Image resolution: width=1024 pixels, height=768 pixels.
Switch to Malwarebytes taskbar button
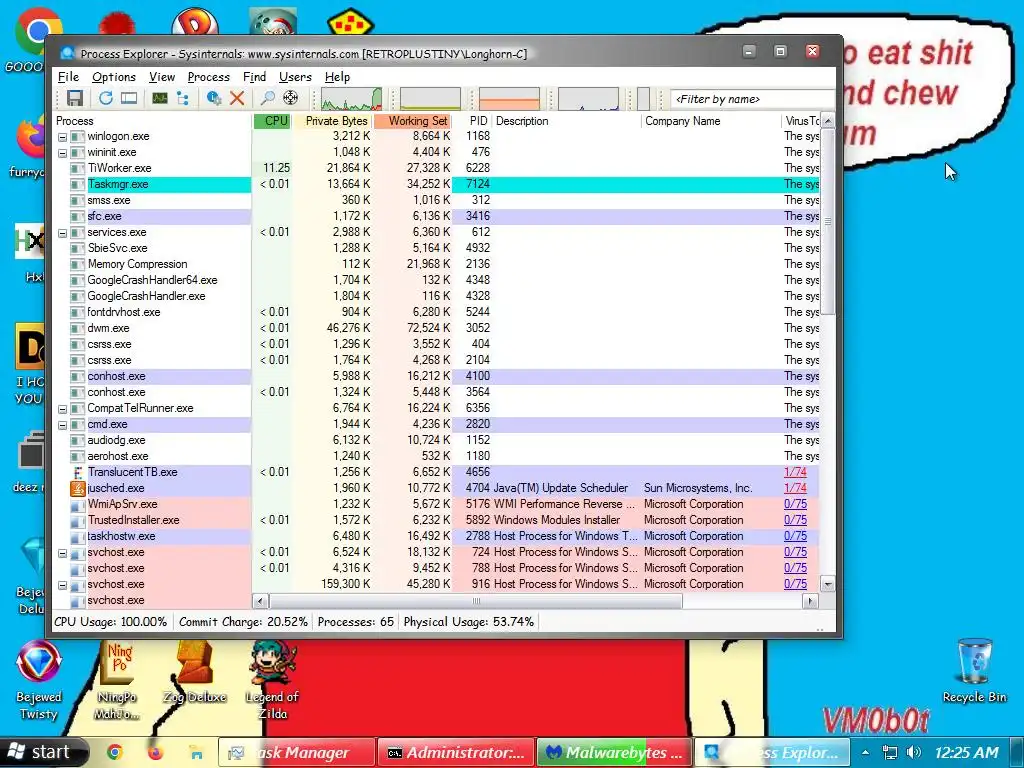(x=614, y=752)
